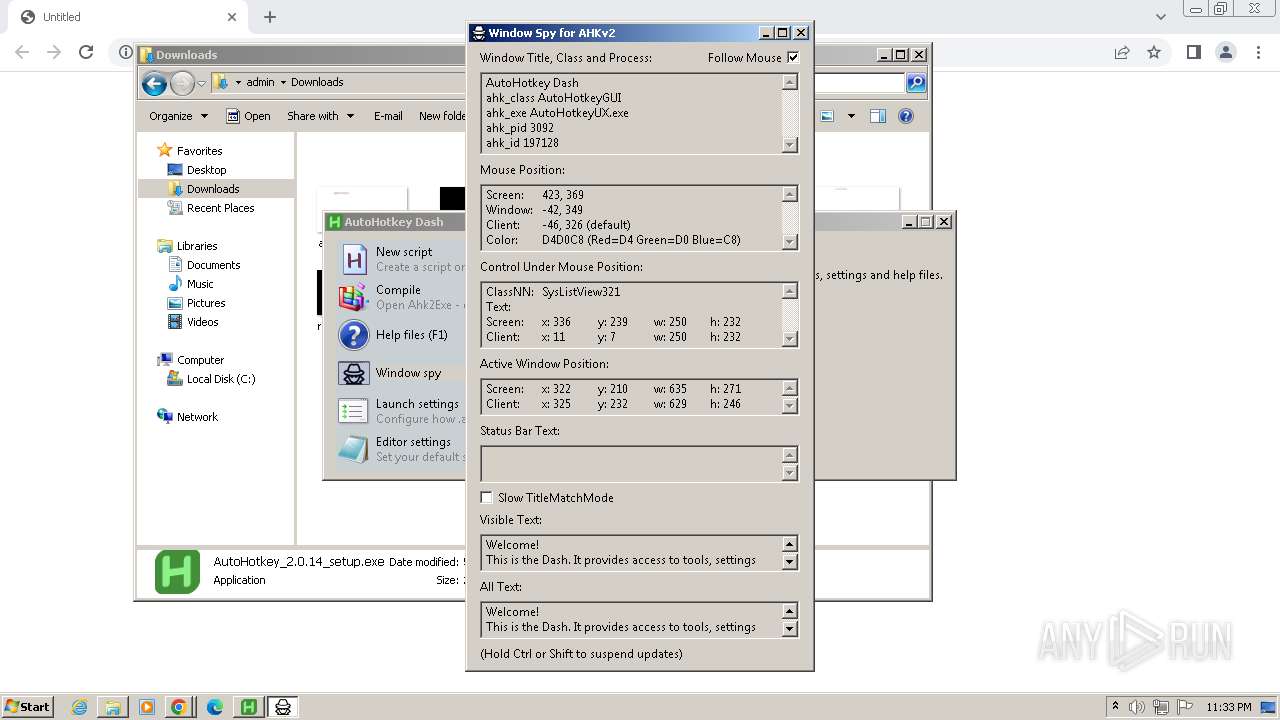Click the explorer search magnifier button
Image resolution: width=1280 pixels, height=720 pixels.
[916, 83]
